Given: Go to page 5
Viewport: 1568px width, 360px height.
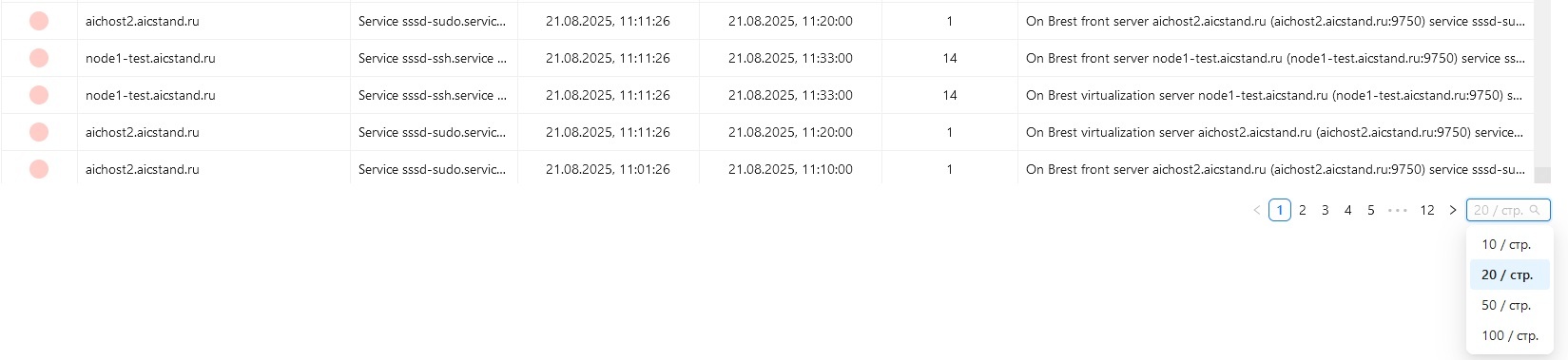Looking at the screenshot, I should click(x=1371, y=210).
